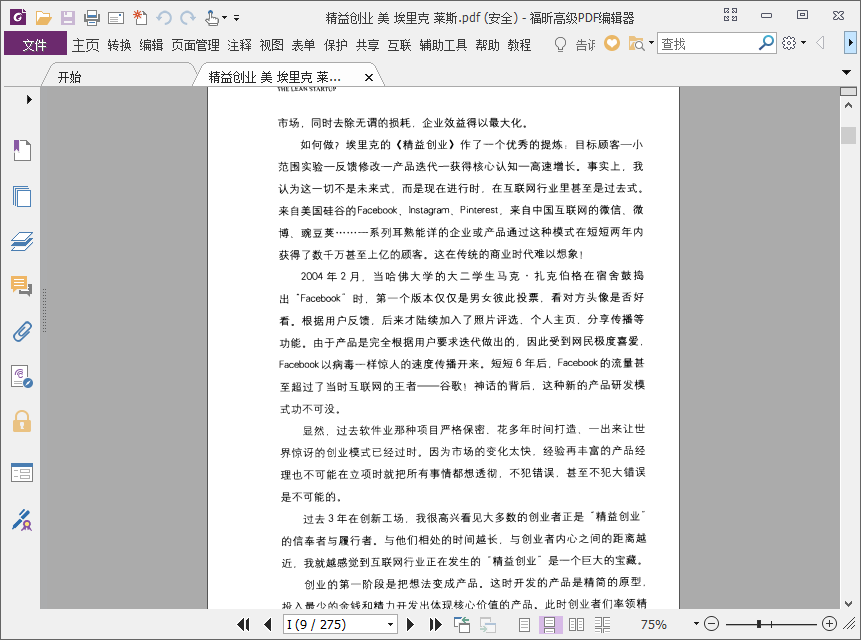Click the magnifier search icon in find box
The image size is (861, 640).
tap(766, 42)
